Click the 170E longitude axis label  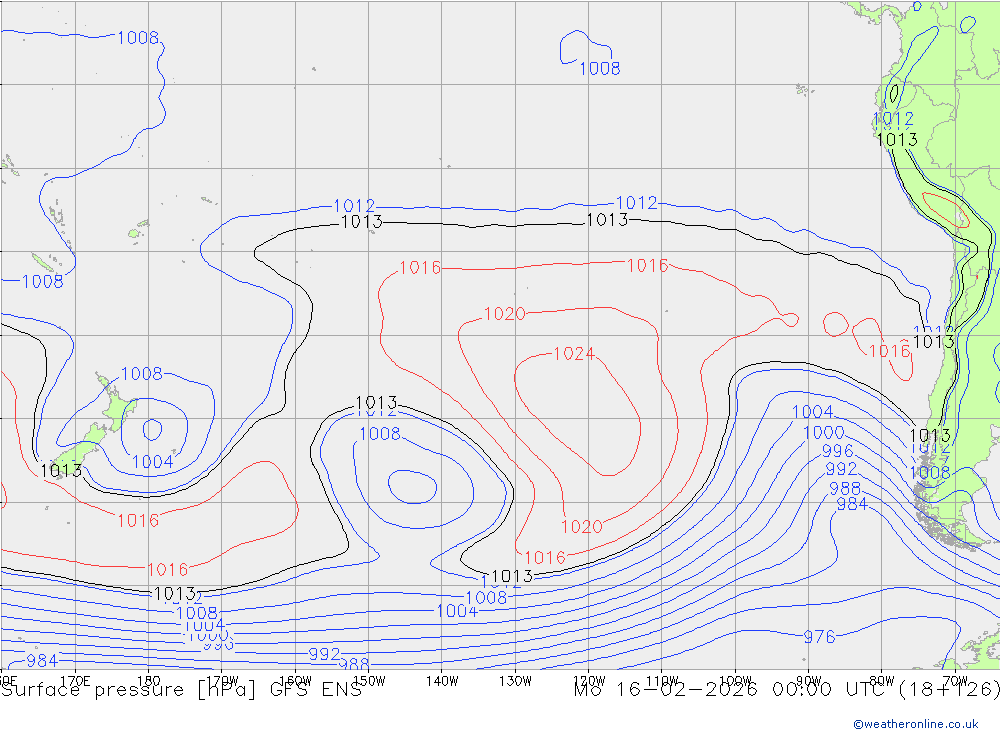(x=75, y=681)
